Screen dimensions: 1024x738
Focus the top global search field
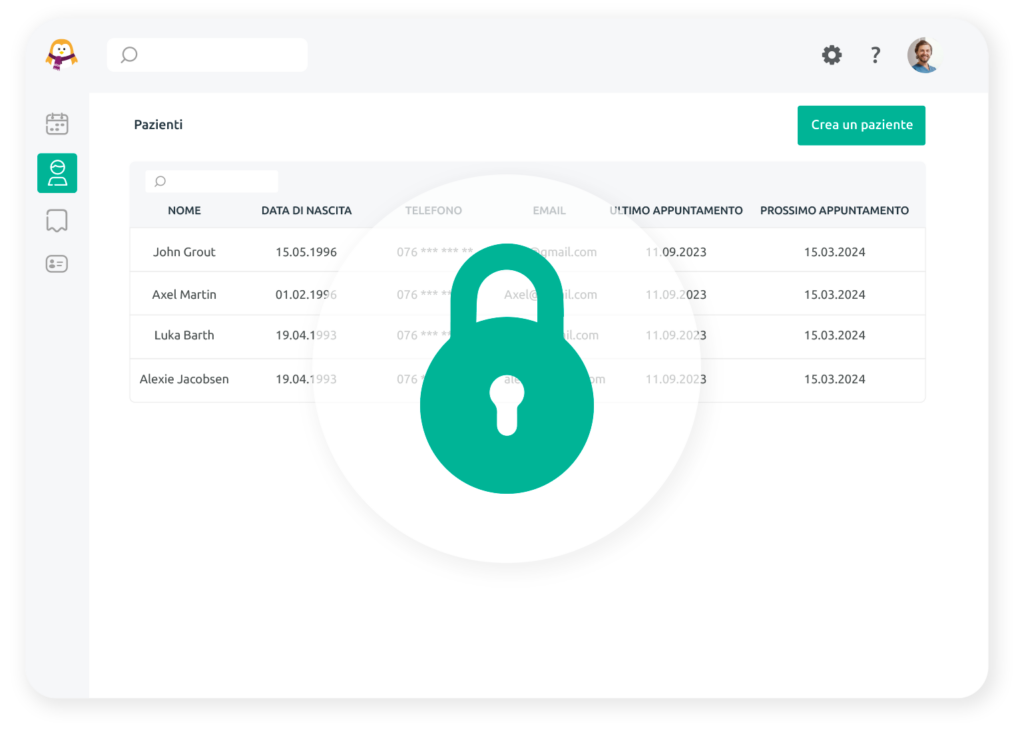click(x=207, y=55)
